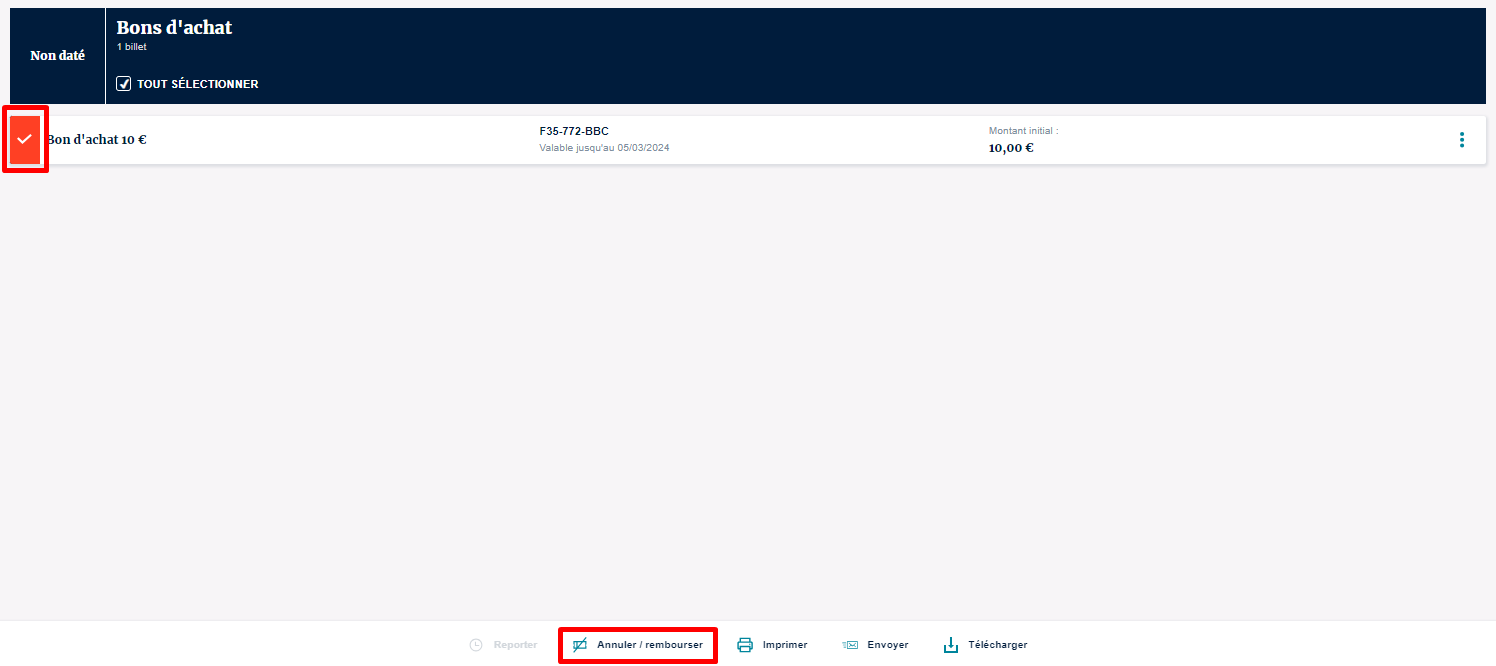The height and width of the screenshot is (666, 1496).
Task: Click the TOUT SÉLECTIONNER label text
Action: (197, 84)
